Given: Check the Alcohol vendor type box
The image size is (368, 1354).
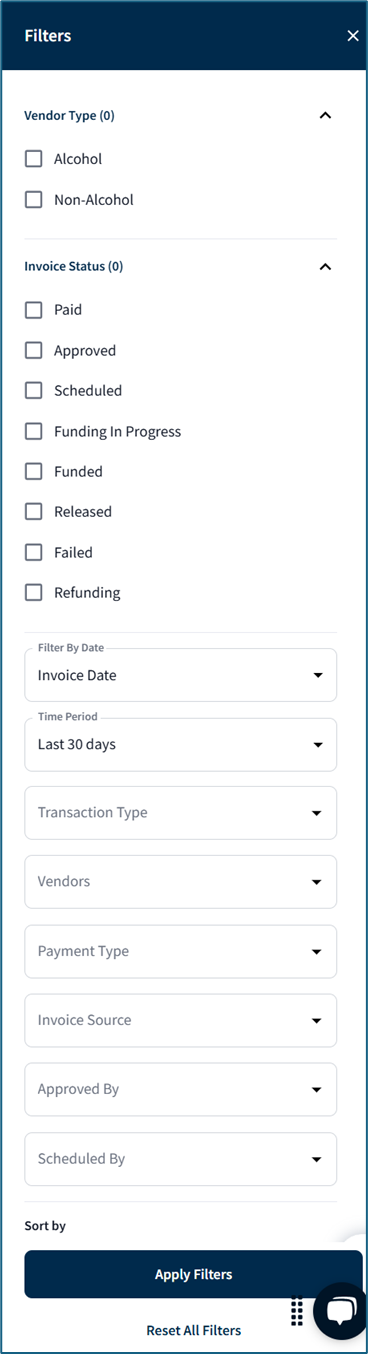Looking at the screenshot, I should click(34, 159).
